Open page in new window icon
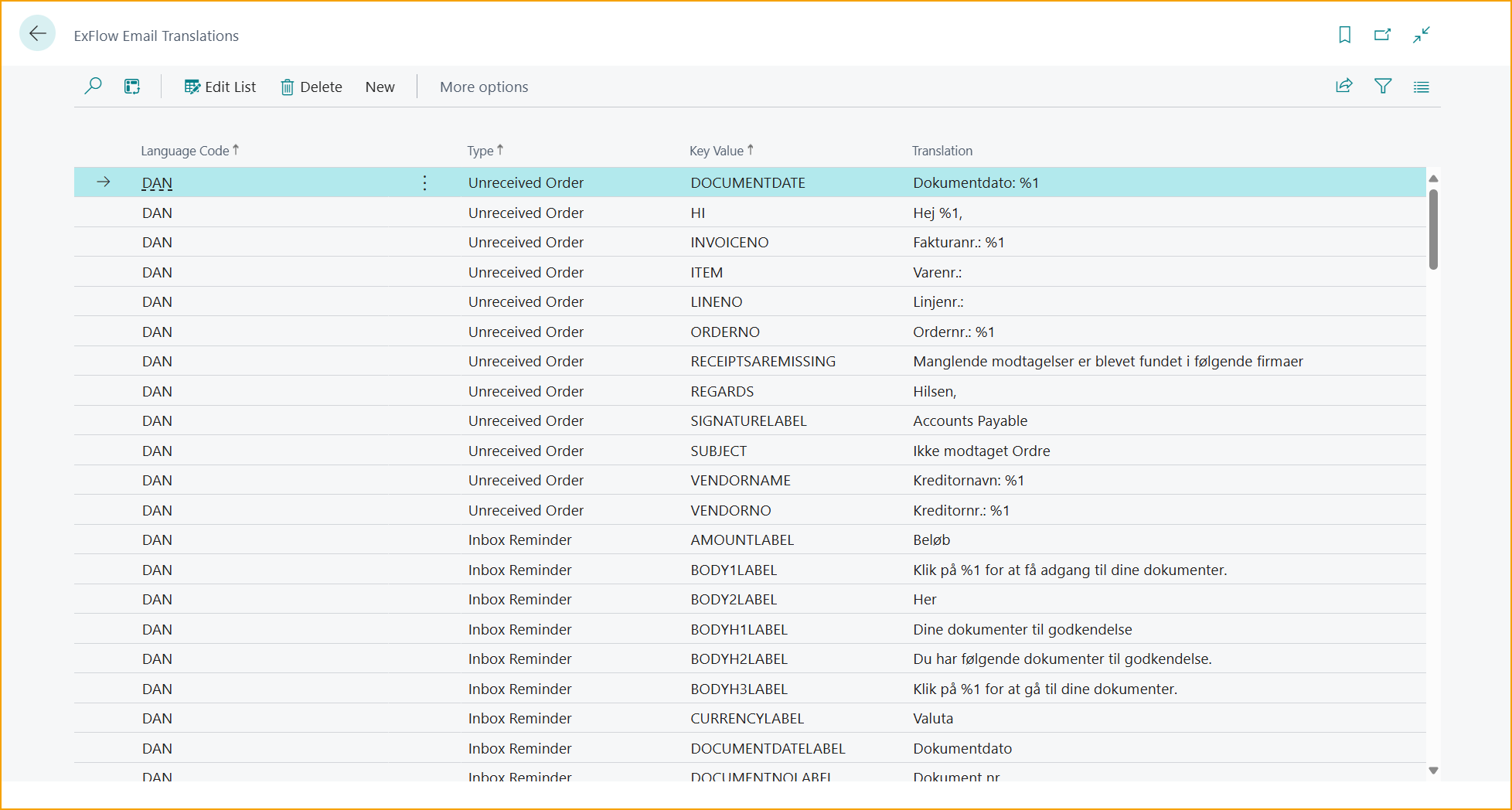The width and height of the screenshot is (1512, 810). pos(1382,35)
